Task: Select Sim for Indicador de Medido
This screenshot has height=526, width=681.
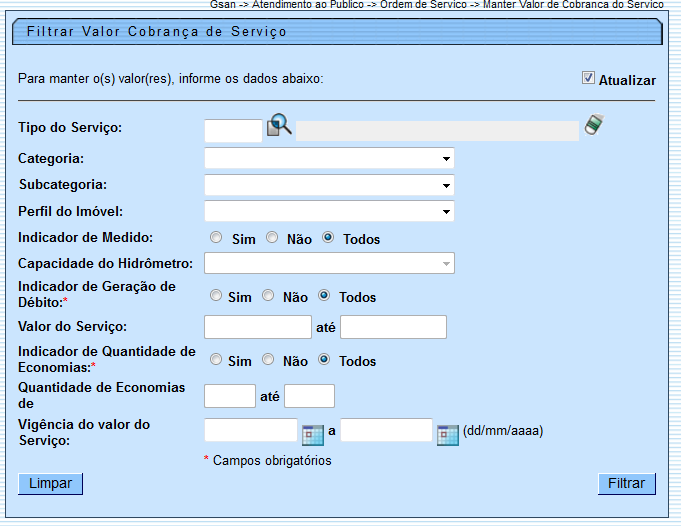Action: tap(216, 238)
